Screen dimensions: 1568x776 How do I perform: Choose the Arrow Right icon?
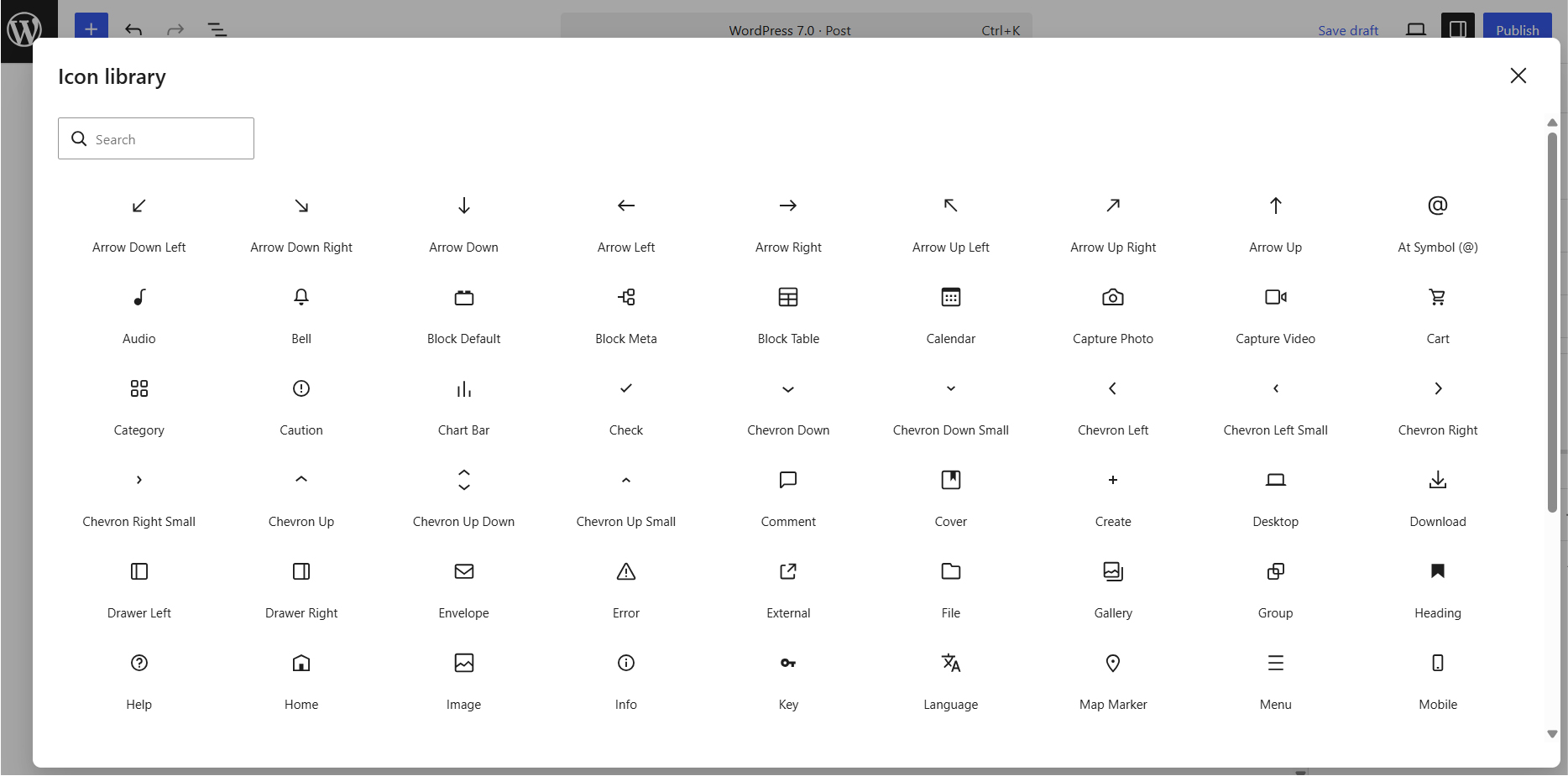pos(788,206)
